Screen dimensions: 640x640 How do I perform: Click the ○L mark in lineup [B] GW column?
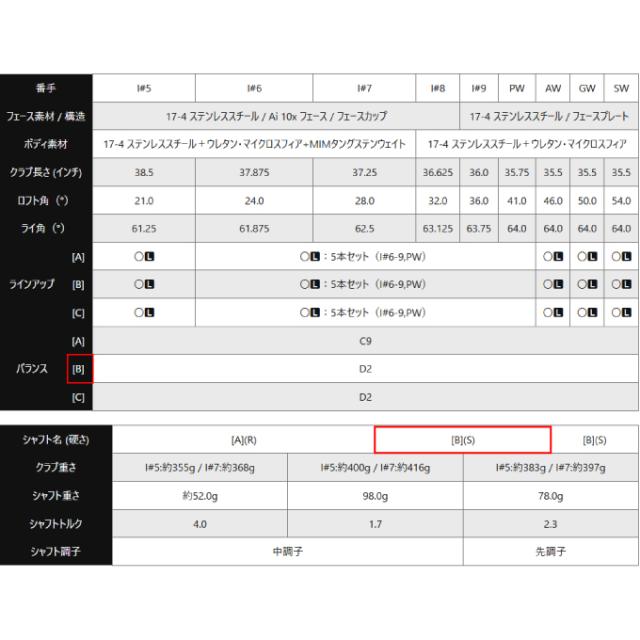tap(587, 284)
